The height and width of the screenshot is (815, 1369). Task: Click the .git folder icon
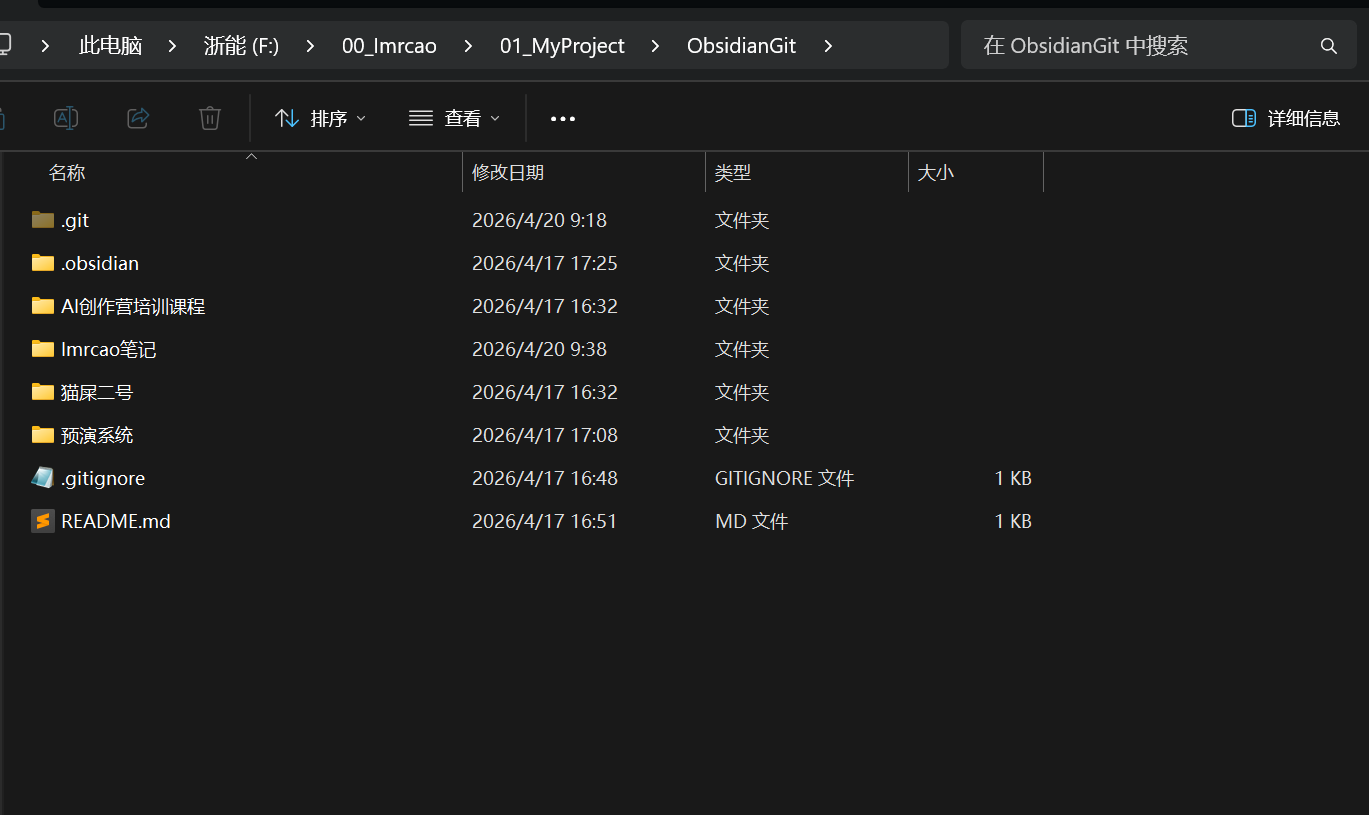click(x=42, y=220)
